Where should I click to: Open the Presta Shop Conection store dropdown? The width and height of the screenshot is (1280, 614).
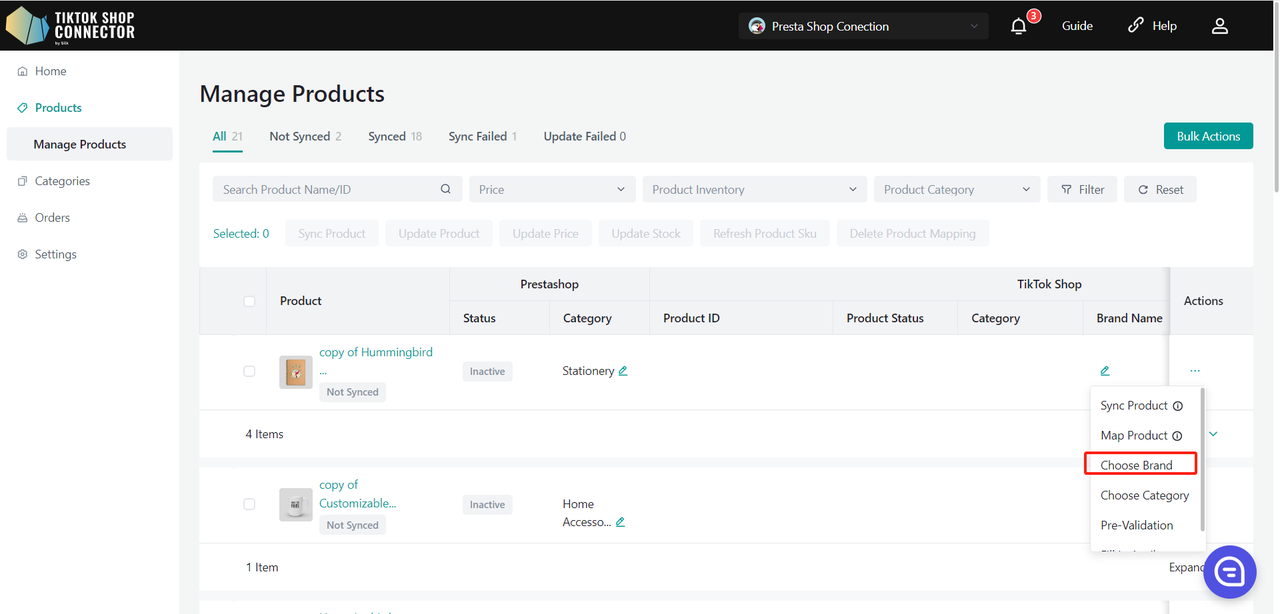pos(864,26)
